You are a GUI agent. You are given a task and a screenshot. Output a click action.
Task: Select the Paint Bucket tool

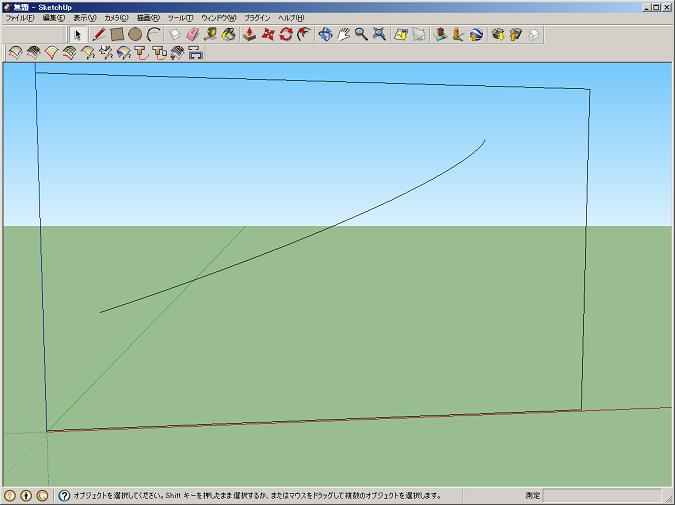click(229, 34)
